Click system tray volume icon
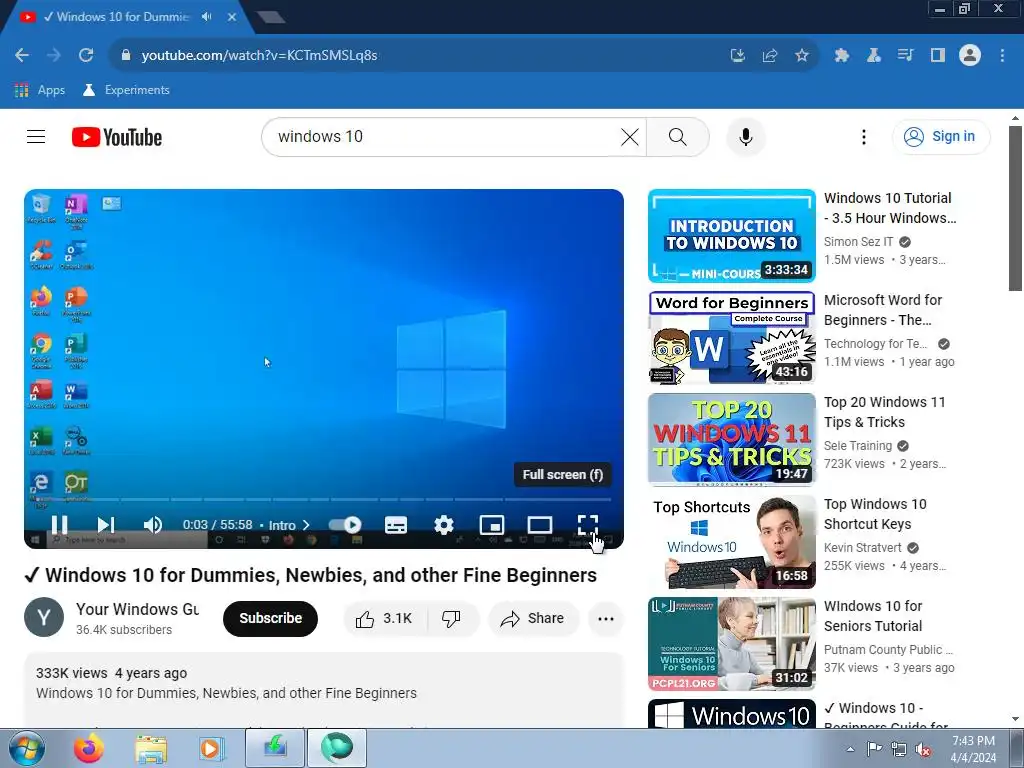The image size is (1024, 768). [923, 750]
